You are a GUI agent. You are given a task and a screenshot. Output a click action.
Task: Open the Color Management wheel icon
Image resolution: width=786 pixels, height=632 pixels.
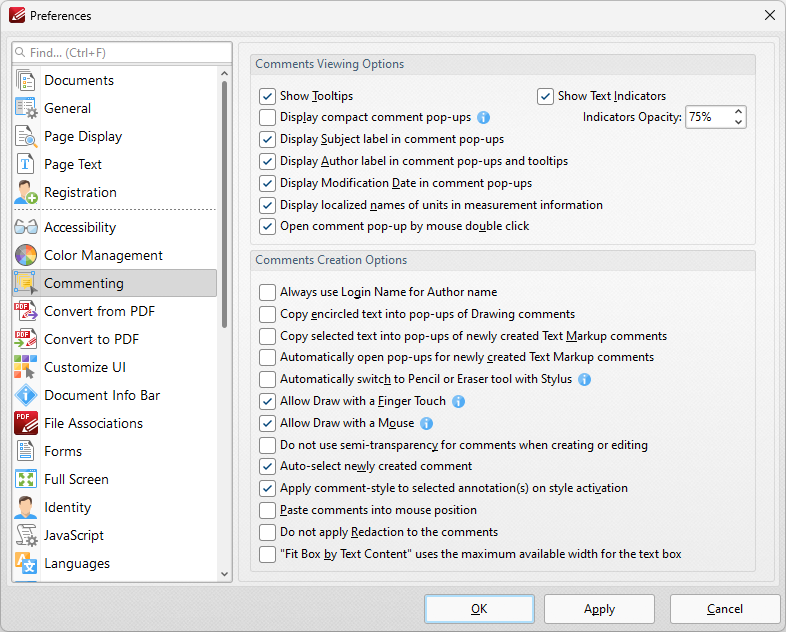pyautogui.click(x=26, y=255)
